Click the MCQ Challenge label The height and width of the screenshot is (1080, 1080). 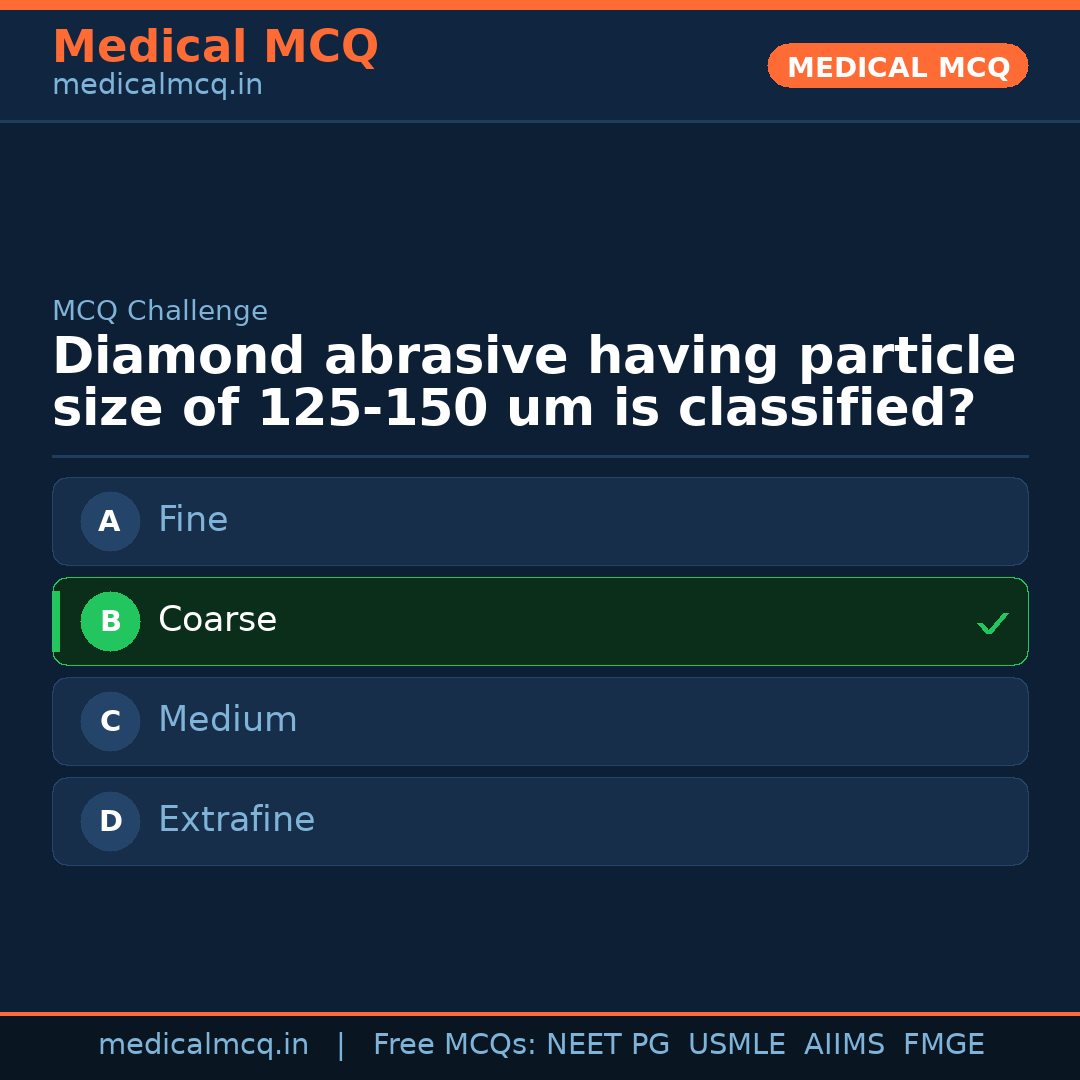[160, 312]
